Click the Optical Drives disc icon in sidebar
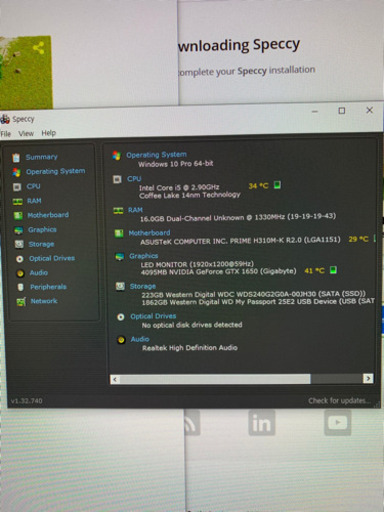 (20, 259)
